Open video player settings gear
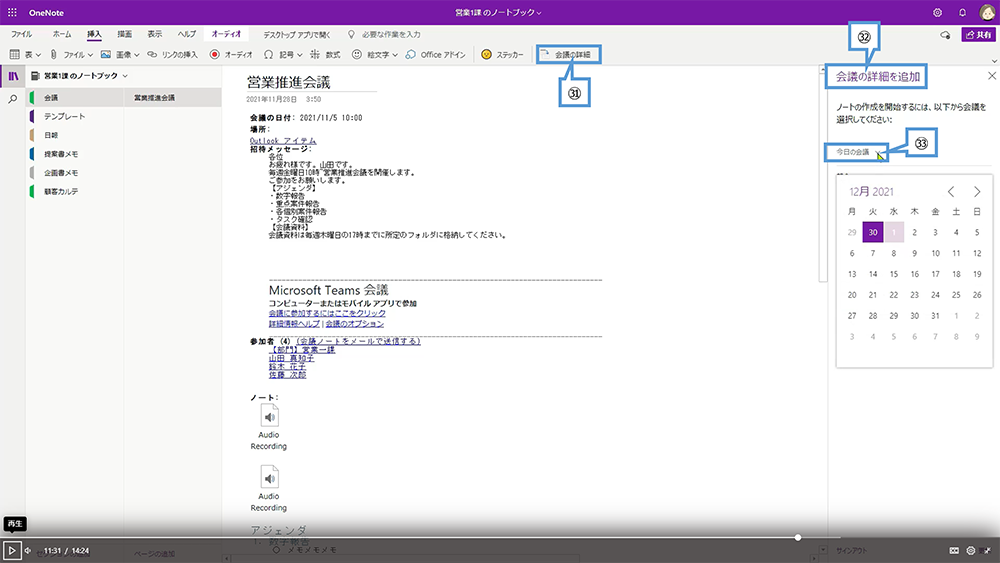The height and width of the screenshot is (563, 1000). pos(971,550)
